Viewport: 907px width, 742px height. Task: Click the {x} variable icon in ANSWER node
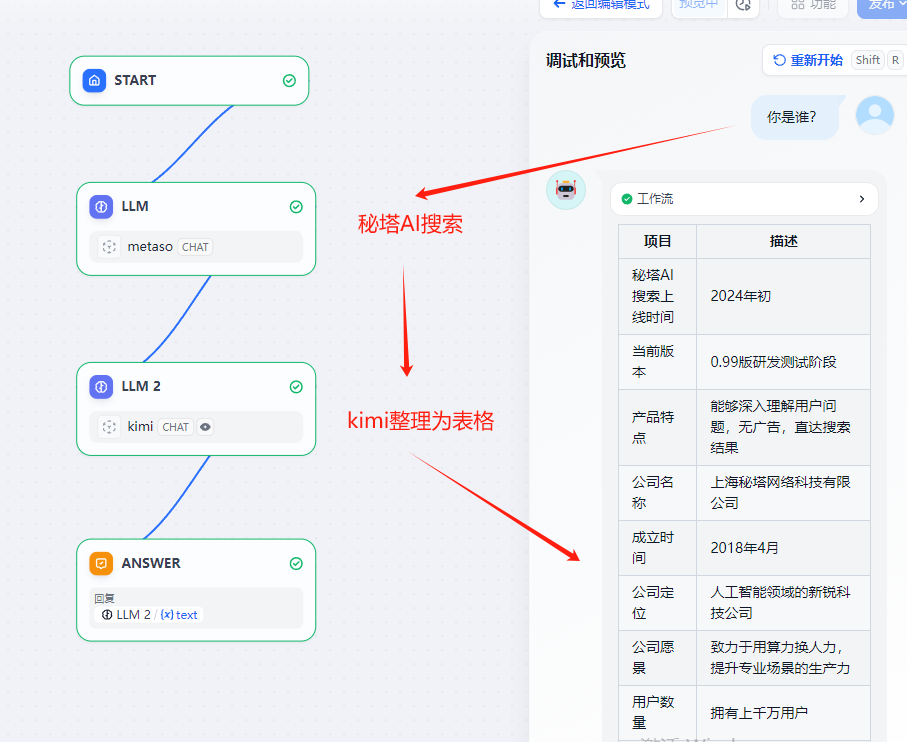[167, 614]
